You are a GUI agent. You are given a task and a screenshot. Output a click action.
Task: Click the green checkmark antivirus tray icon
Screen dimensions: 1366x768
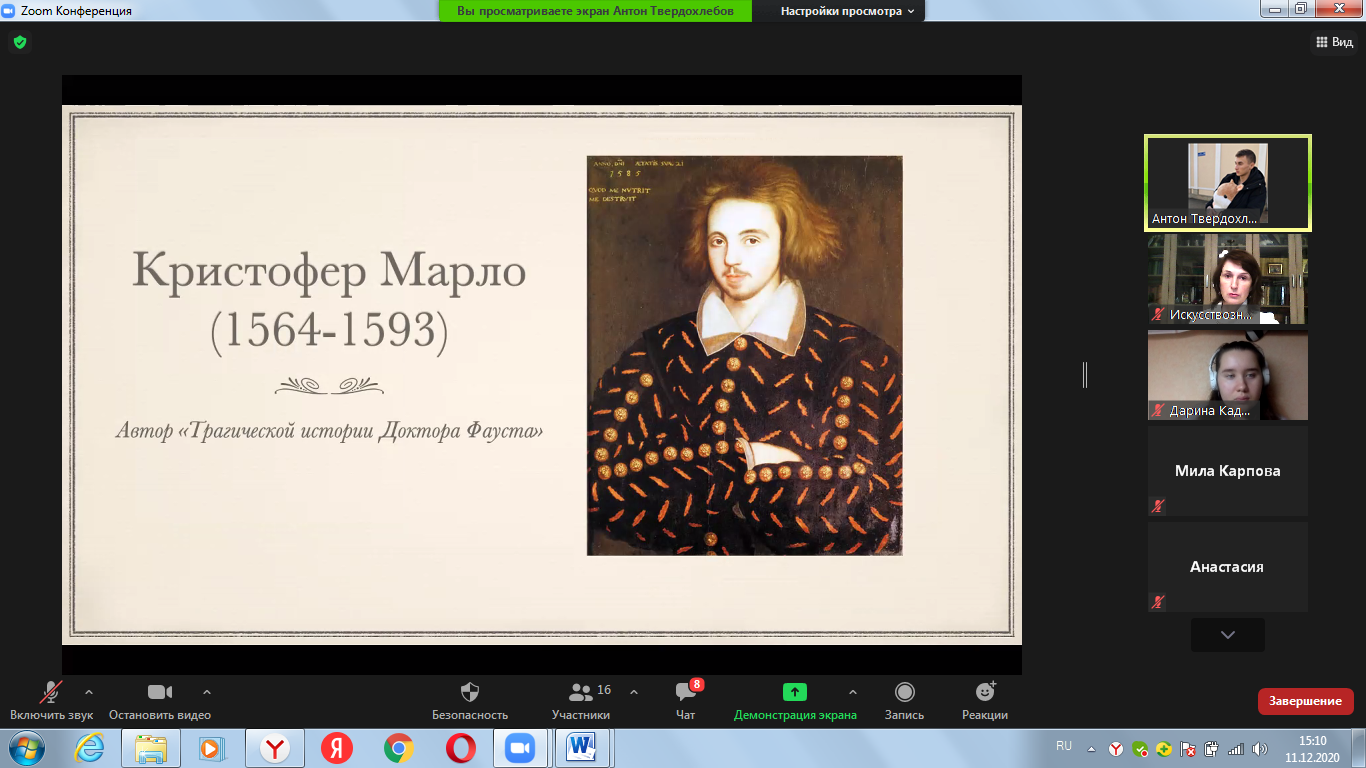(x=1140, y=748)
